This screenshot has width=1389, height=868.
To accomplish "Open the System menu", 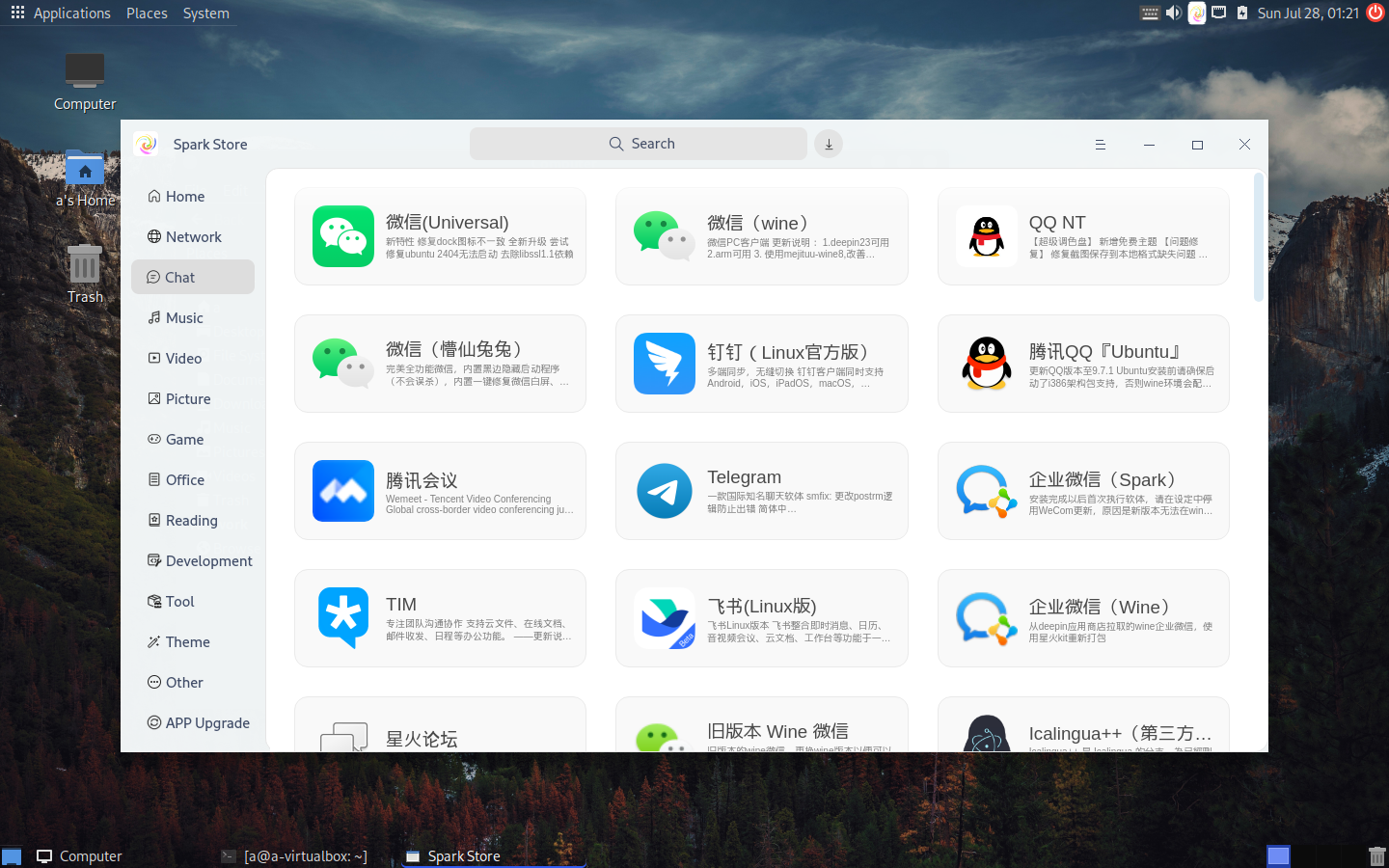I will coord(205,13).
